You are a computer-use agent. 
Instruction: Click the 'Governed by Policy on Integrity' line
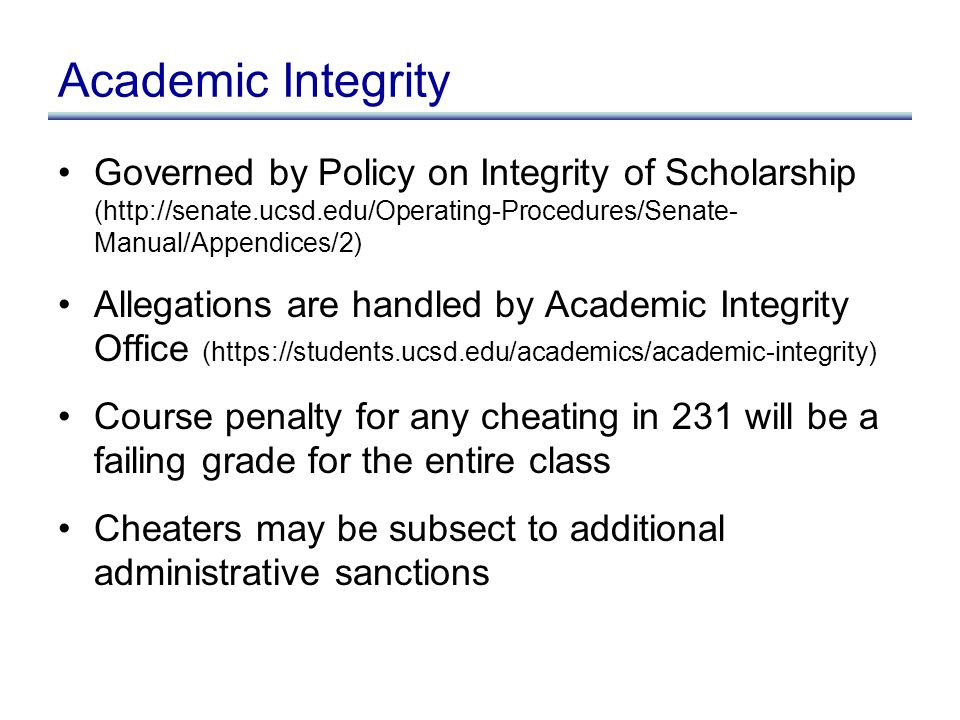(474, 173)
